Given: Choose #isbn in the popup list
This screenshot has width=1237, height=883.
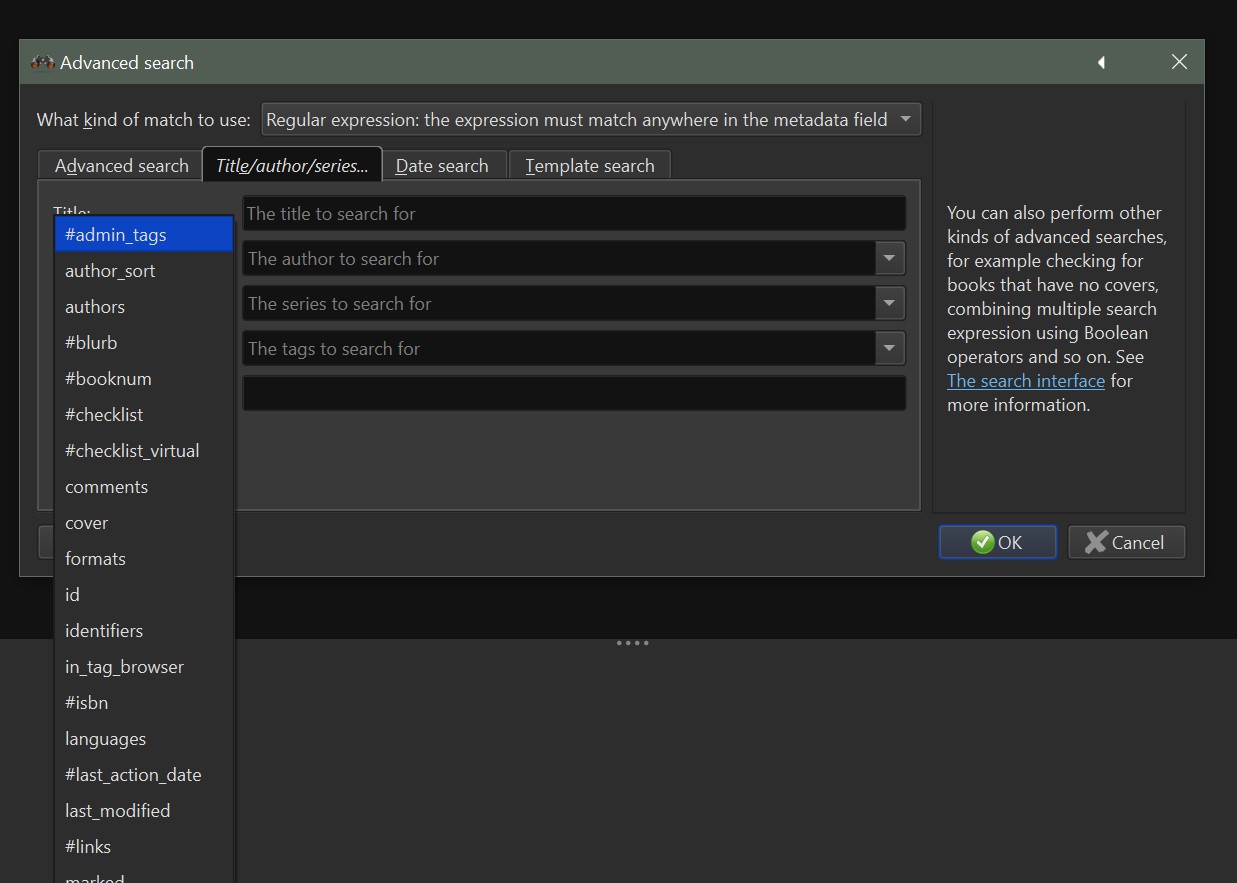Looking at the screenshot, I should click(144, 703).
